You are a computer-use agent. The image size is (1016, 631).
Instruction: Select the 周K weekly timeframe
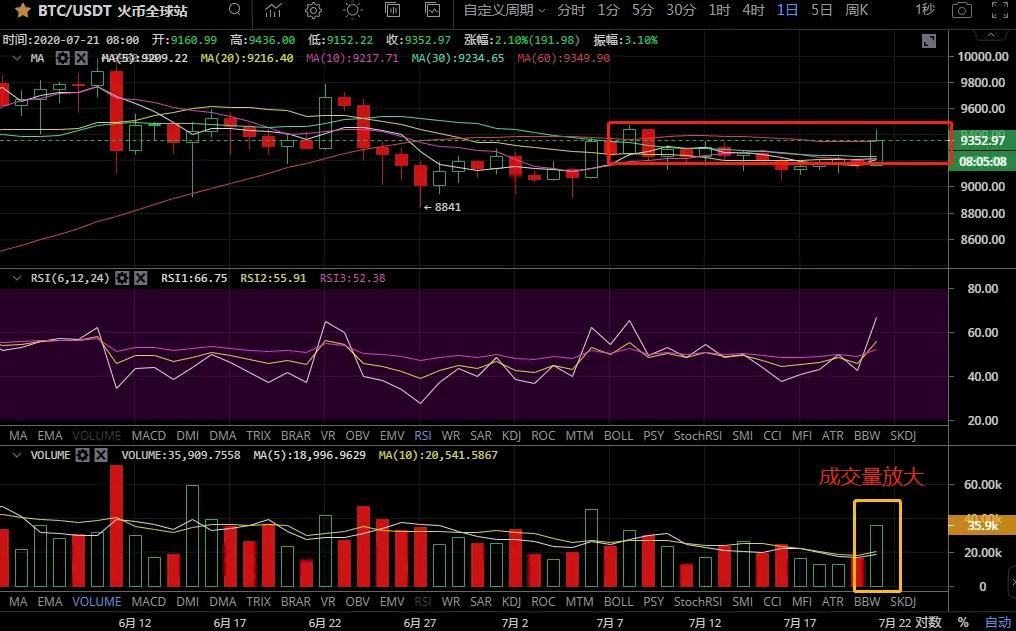tap(857, 10)
